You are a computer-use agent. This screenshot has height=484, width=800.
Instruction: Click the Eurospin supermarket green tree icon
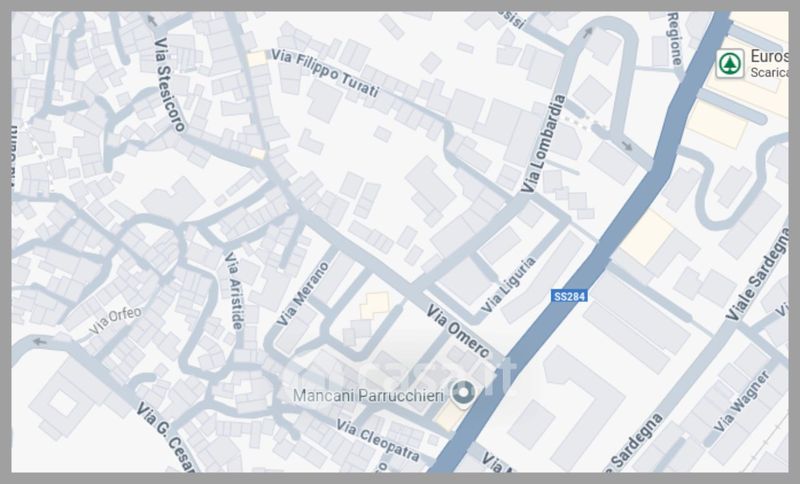[x=730, y=64]
